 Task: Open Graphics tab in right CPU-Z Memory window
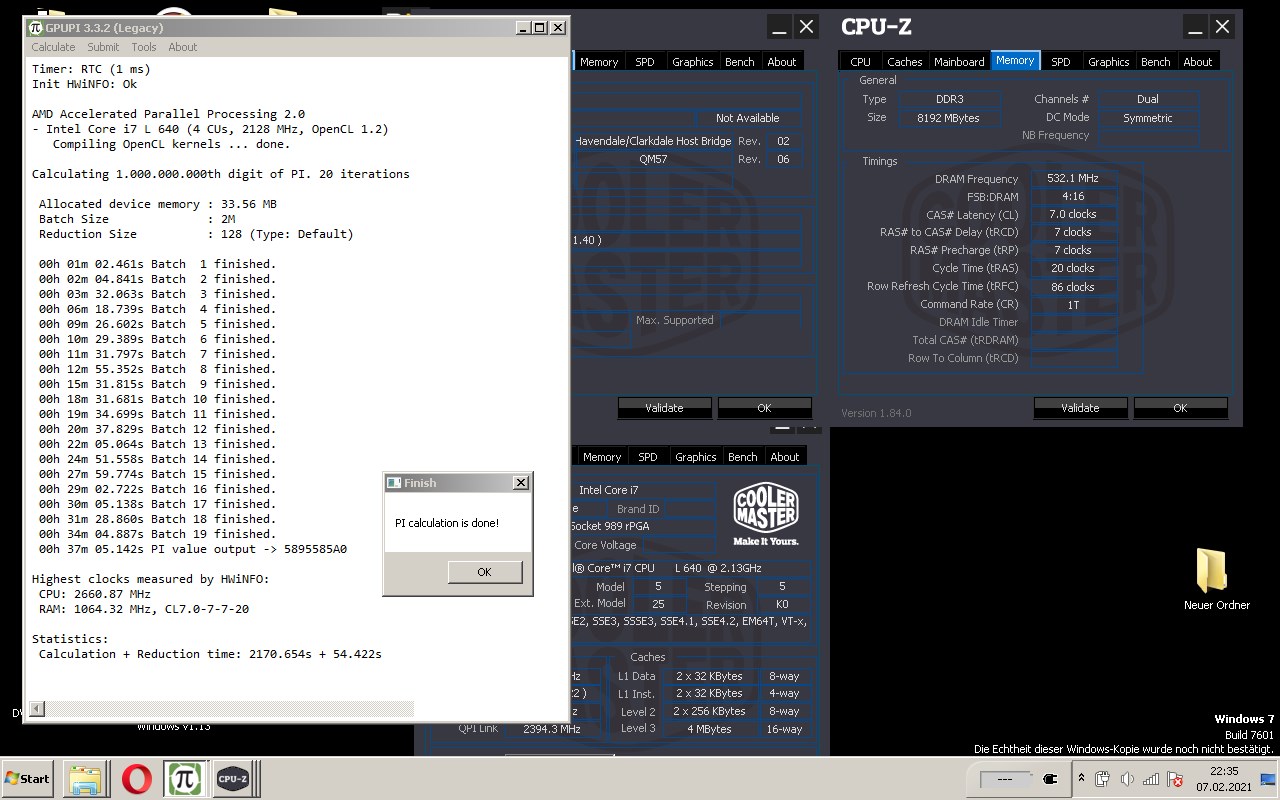click(x=1109, y=61)
